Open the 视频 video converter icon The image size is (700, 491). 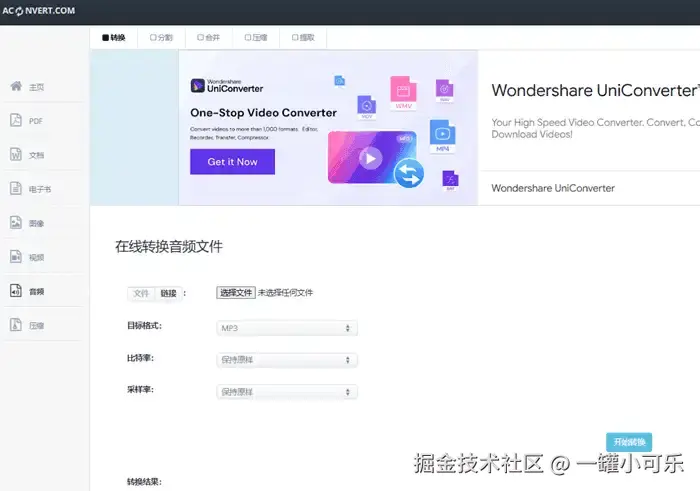16,257
